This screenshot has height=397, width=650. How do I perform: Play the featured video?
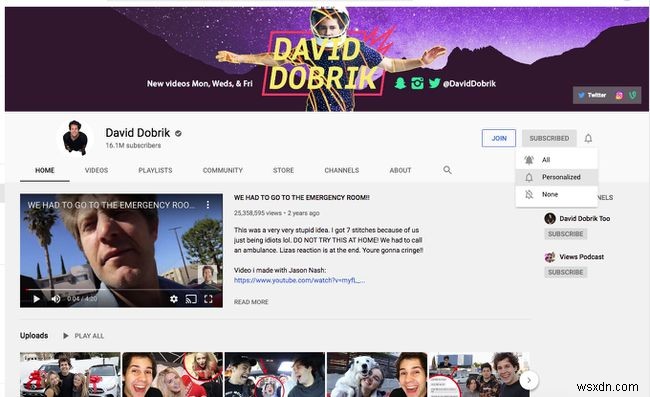coord(36,299)
